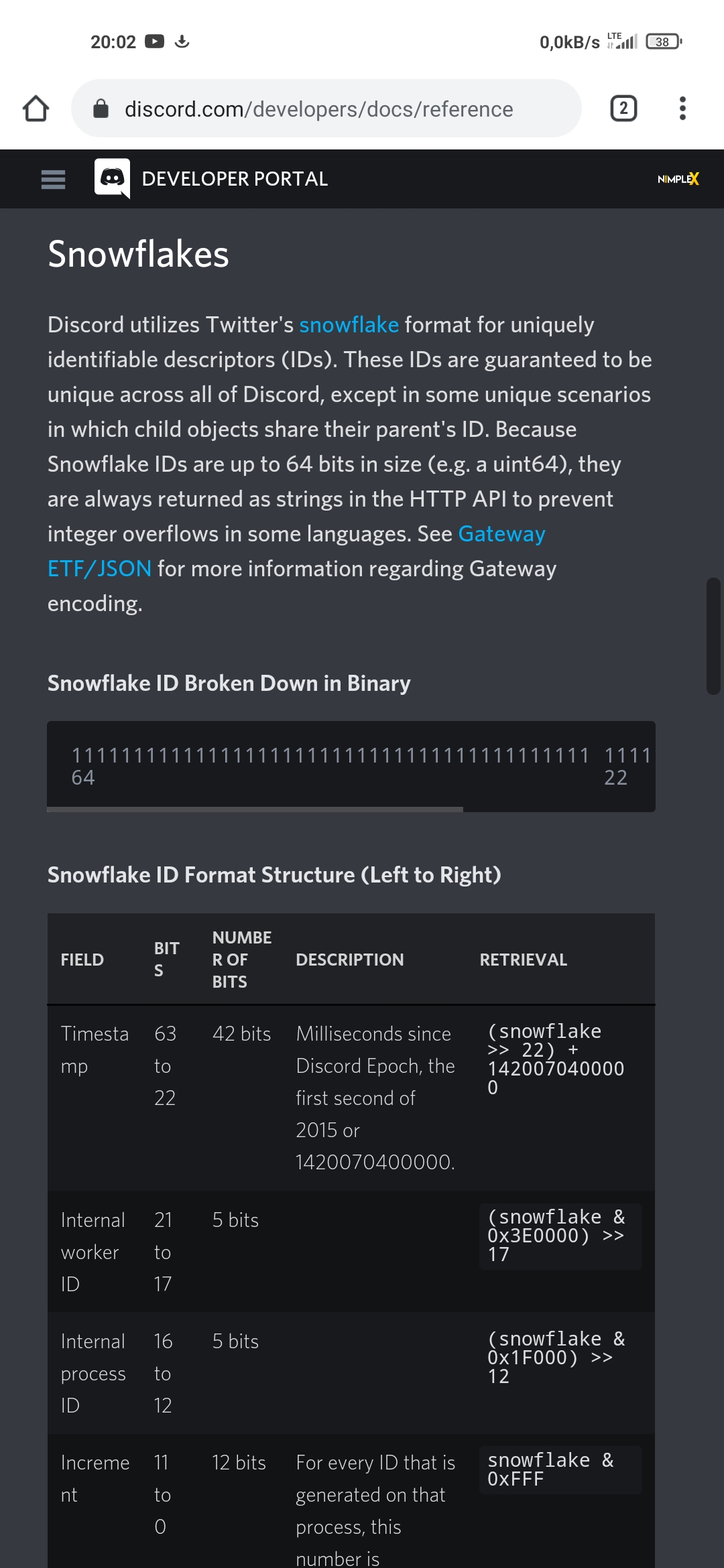
Task: Open the Gateway ETF/JSON link
Action: (x=296, y=551)
